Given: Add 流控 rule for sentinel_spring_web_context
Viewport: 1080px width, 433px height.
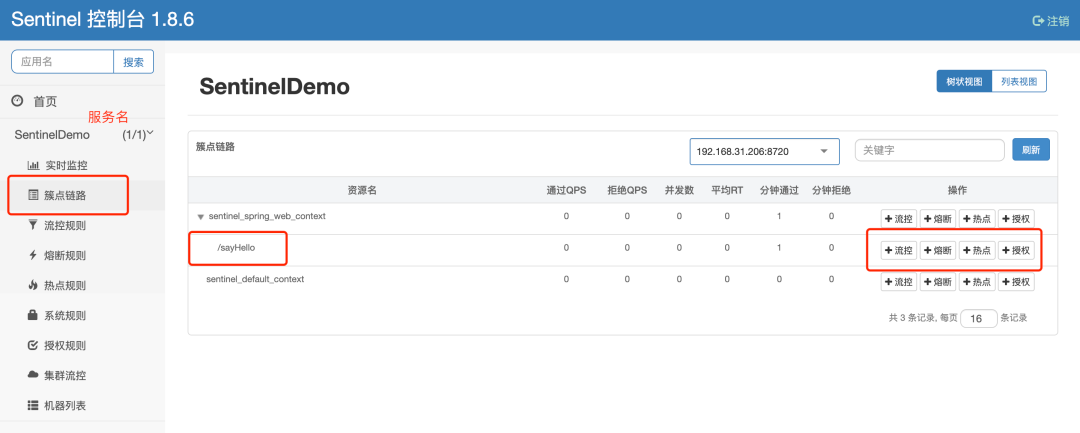Looking at the screenshot, I should click(x=899, y=219).
